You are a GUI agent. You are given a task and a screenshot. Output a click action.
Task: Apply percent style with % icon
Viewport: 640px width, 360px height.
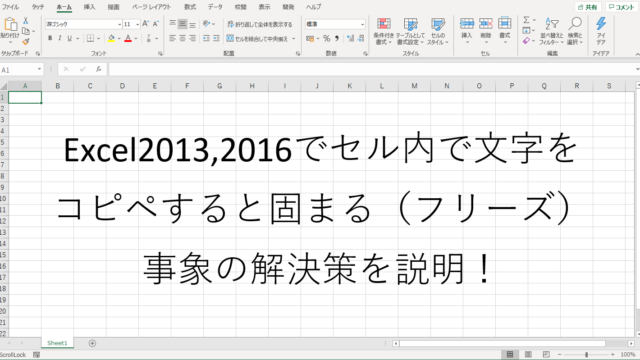pyautogui.click(x=327, y=38)
